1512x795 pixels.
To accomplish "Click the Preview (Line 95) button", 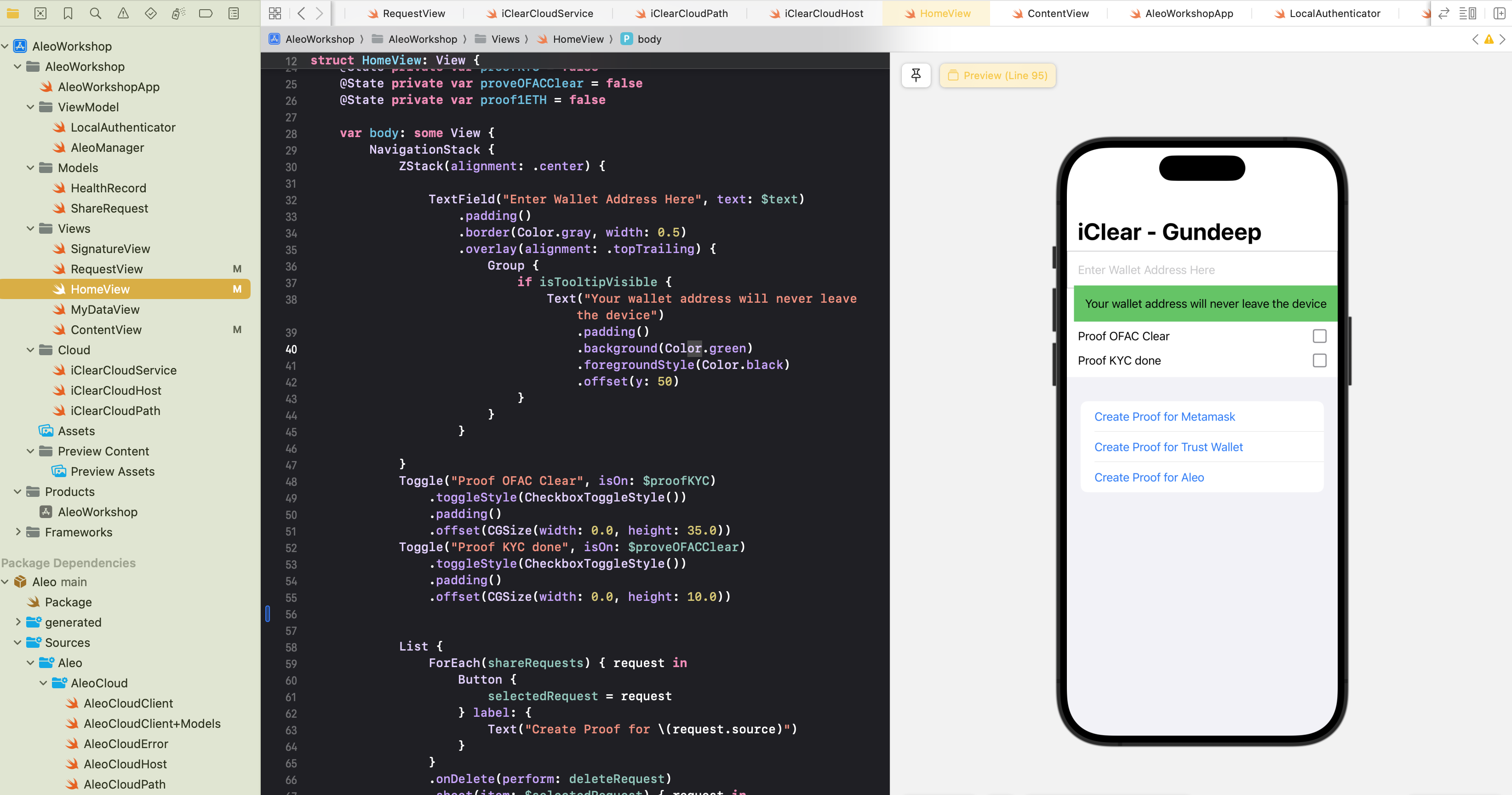I will coord(997,75).
